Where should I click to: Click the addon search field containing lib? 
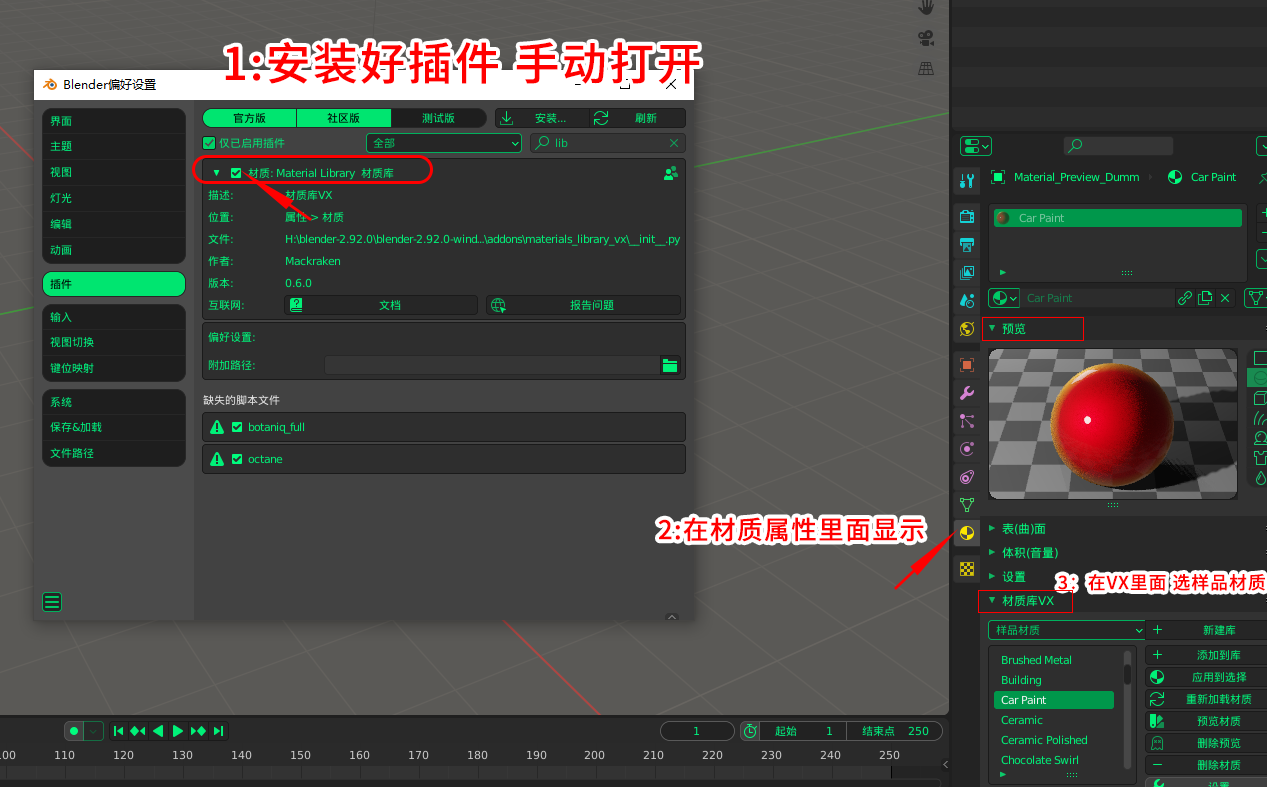coord(608,143)
